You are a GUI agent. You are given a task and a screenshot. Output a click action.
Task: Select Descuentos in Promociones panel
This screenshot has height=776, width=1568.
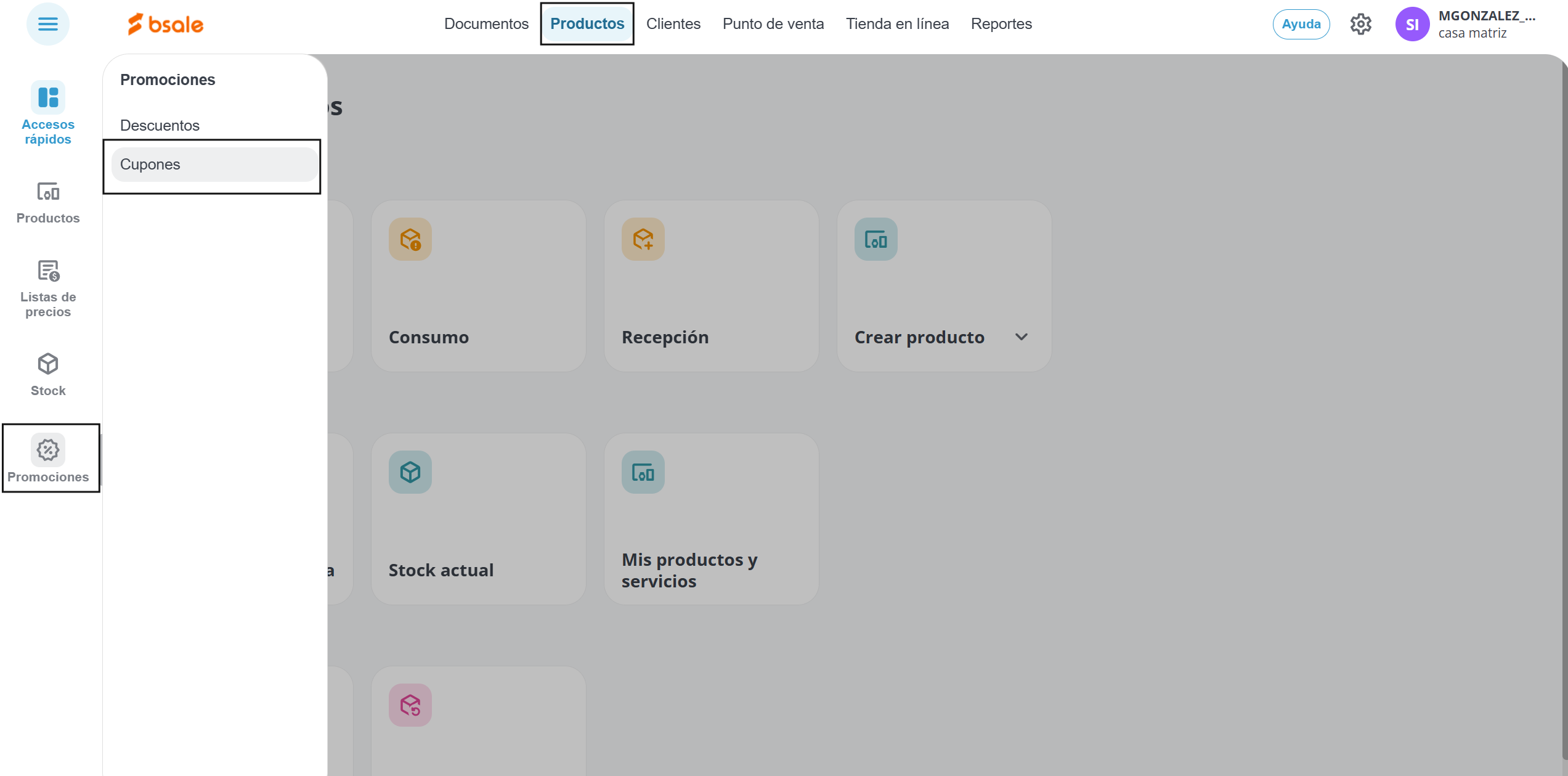160,125
